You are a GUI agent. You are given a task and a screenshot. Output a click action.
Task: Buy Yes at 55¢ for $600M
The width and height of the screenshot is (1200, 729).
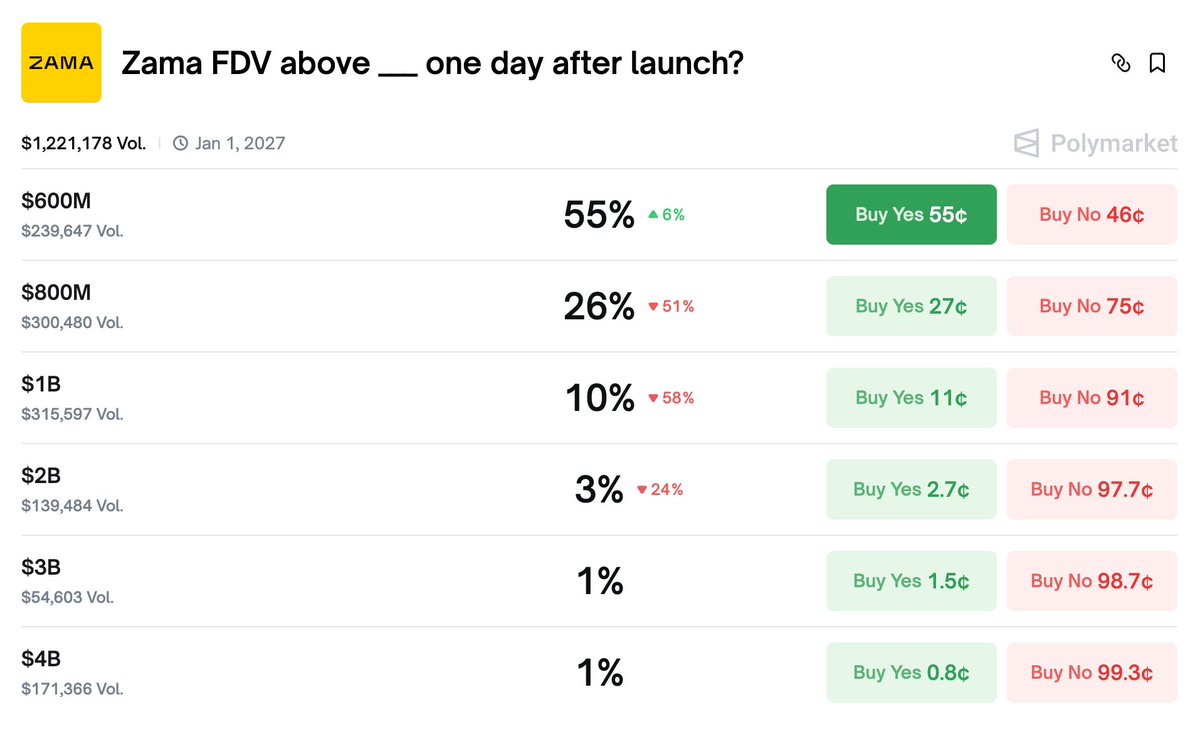[x=911, y=214]
